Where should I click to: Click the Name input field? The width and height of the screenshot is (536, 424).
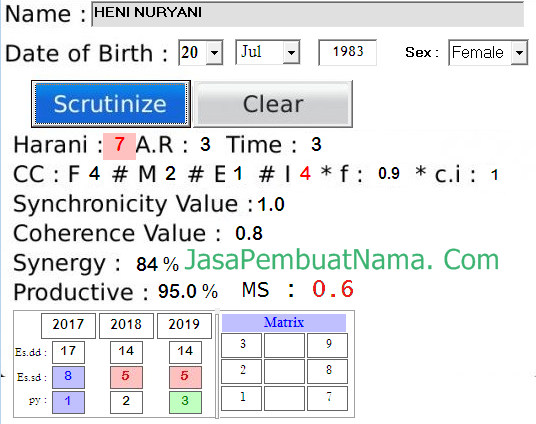coord(308,14)
